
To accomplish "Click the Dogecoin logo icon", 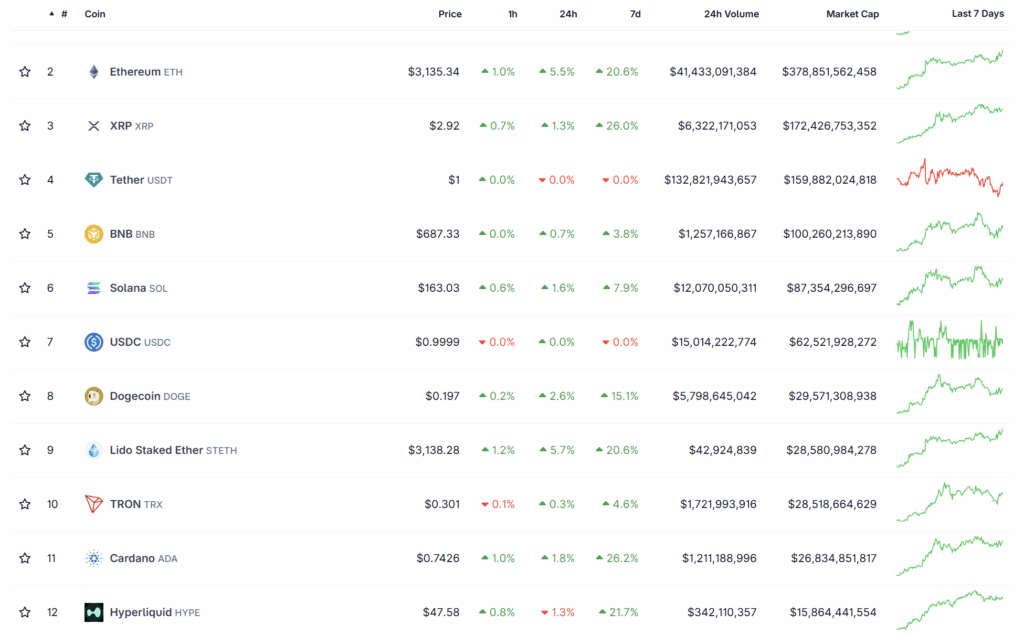I will pyautogui.click(x=93, y=396).
